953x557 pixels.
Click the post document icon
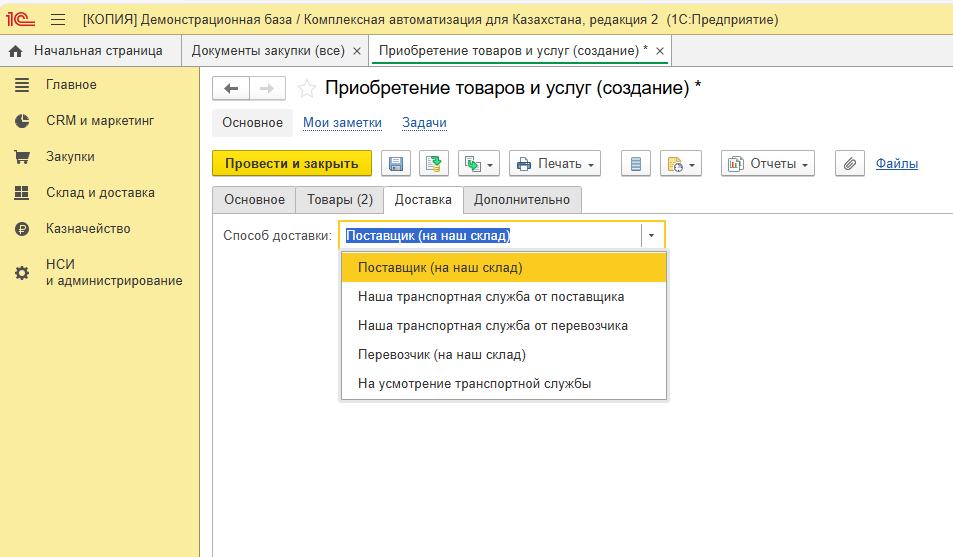click(x=434, y=164)
